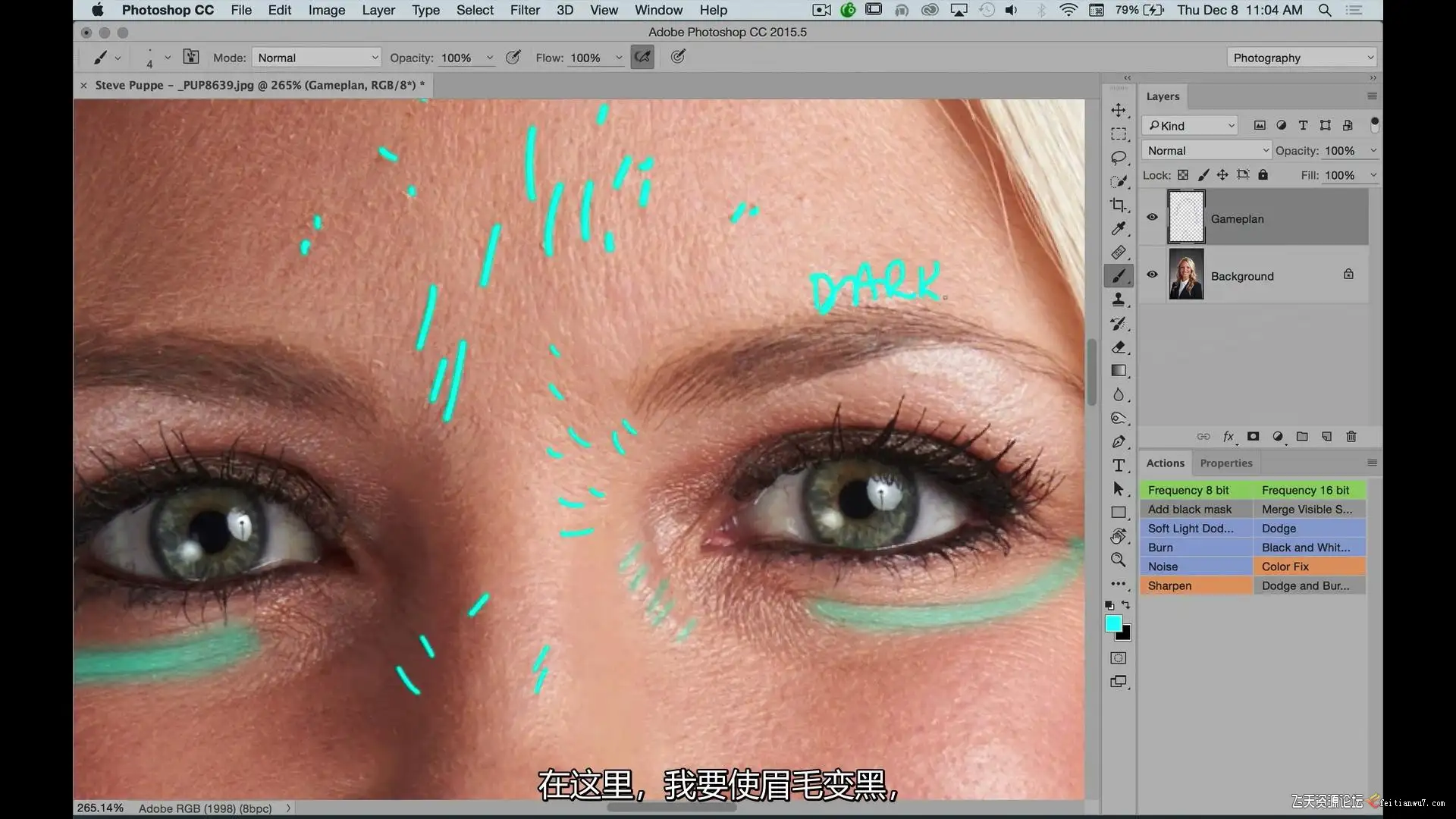Run the Frequency 8 bit action
Screen dimensions: 1456x819
pos(1196,490)
